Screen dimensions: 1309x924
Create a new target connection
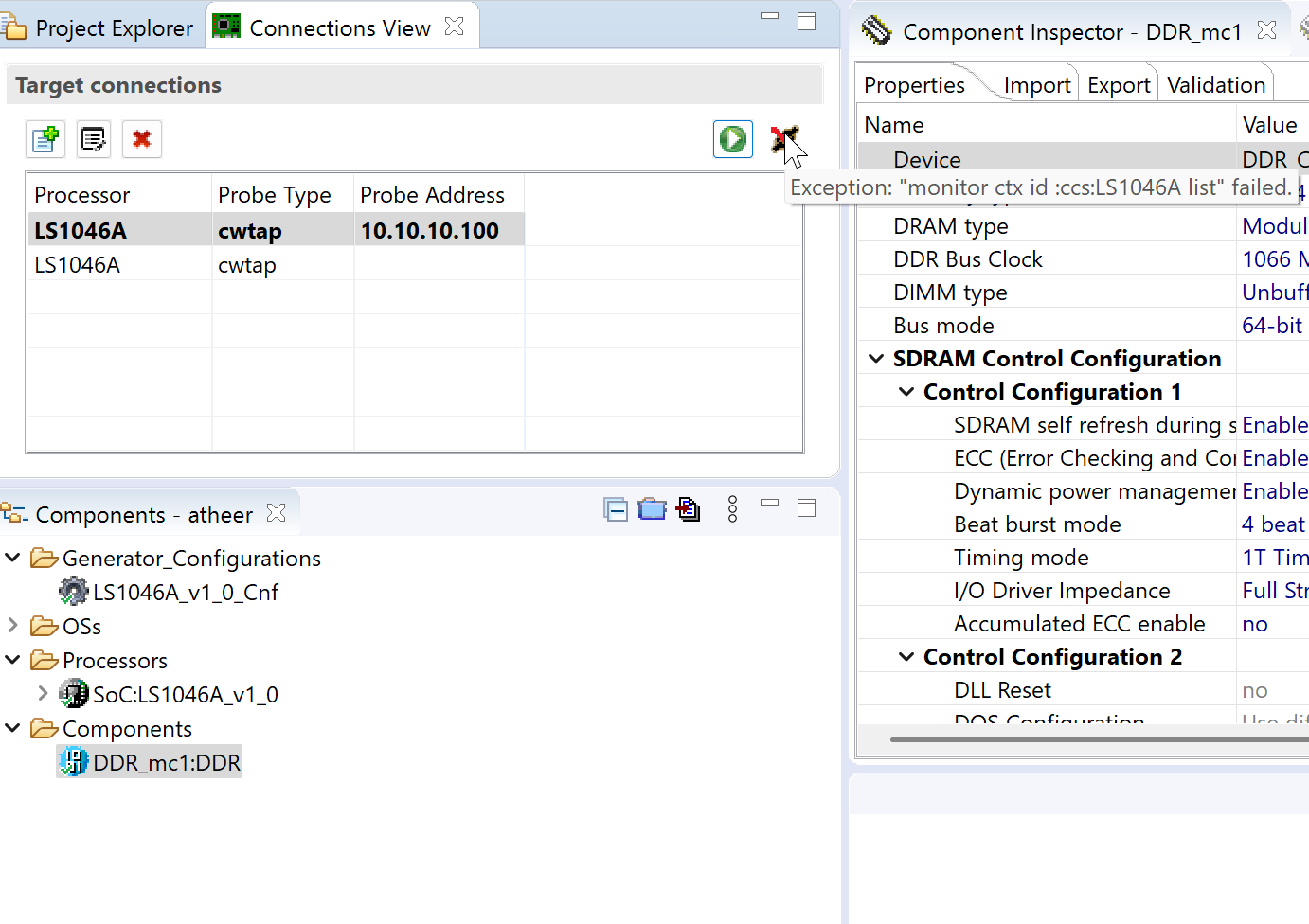pos(45,139)
